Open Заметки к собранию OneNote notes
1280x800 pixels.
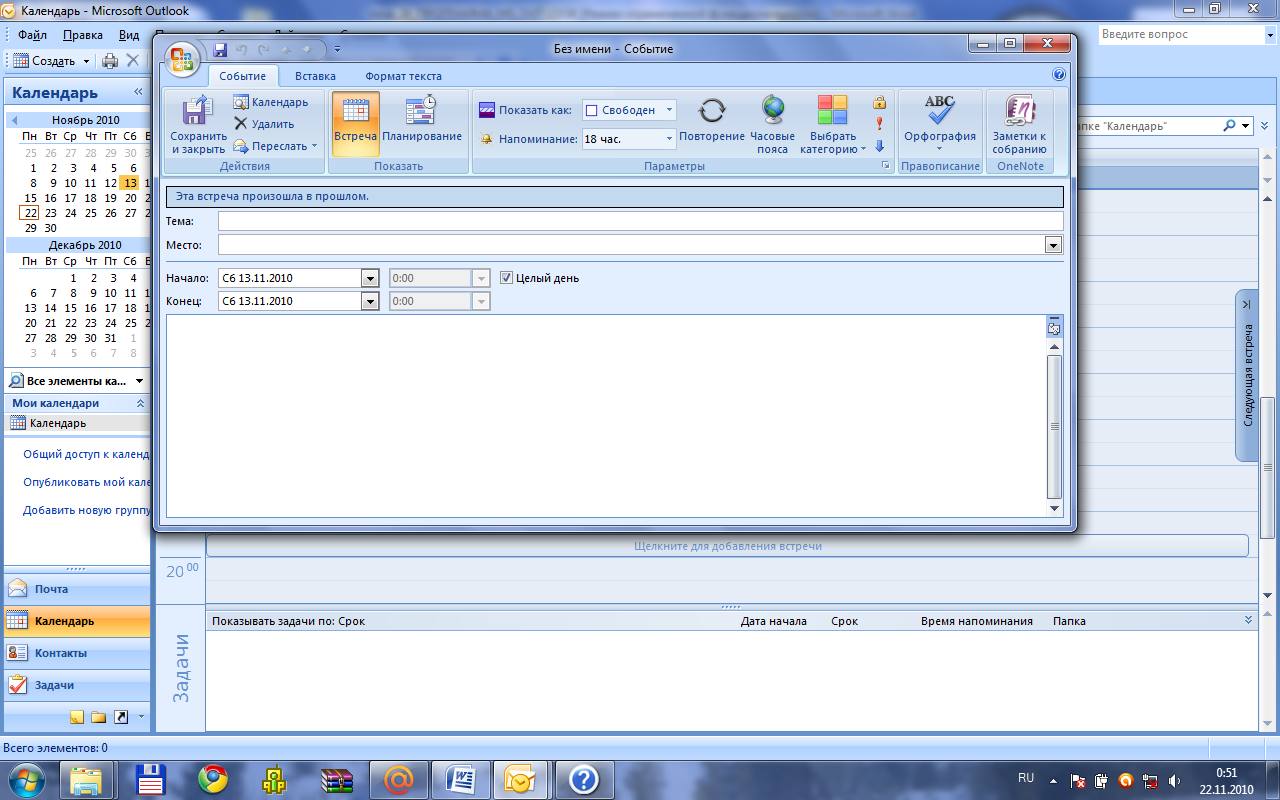click(x=1020, y=125)
